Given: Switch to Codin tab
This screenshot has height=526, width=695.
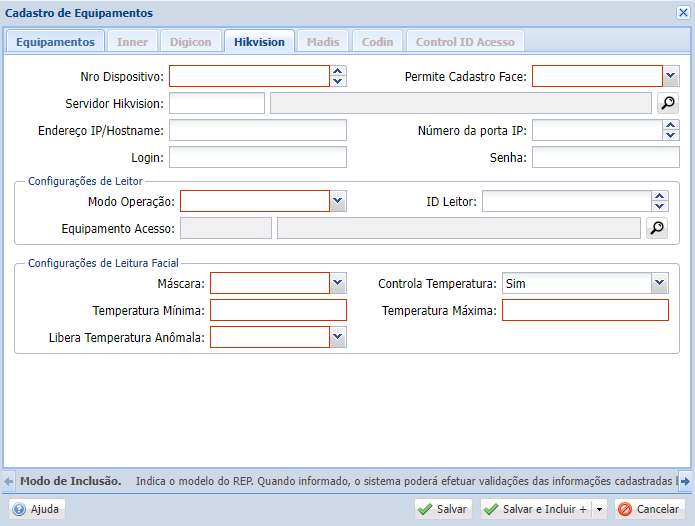Looking at the screenshot, I should coord(377,42).
